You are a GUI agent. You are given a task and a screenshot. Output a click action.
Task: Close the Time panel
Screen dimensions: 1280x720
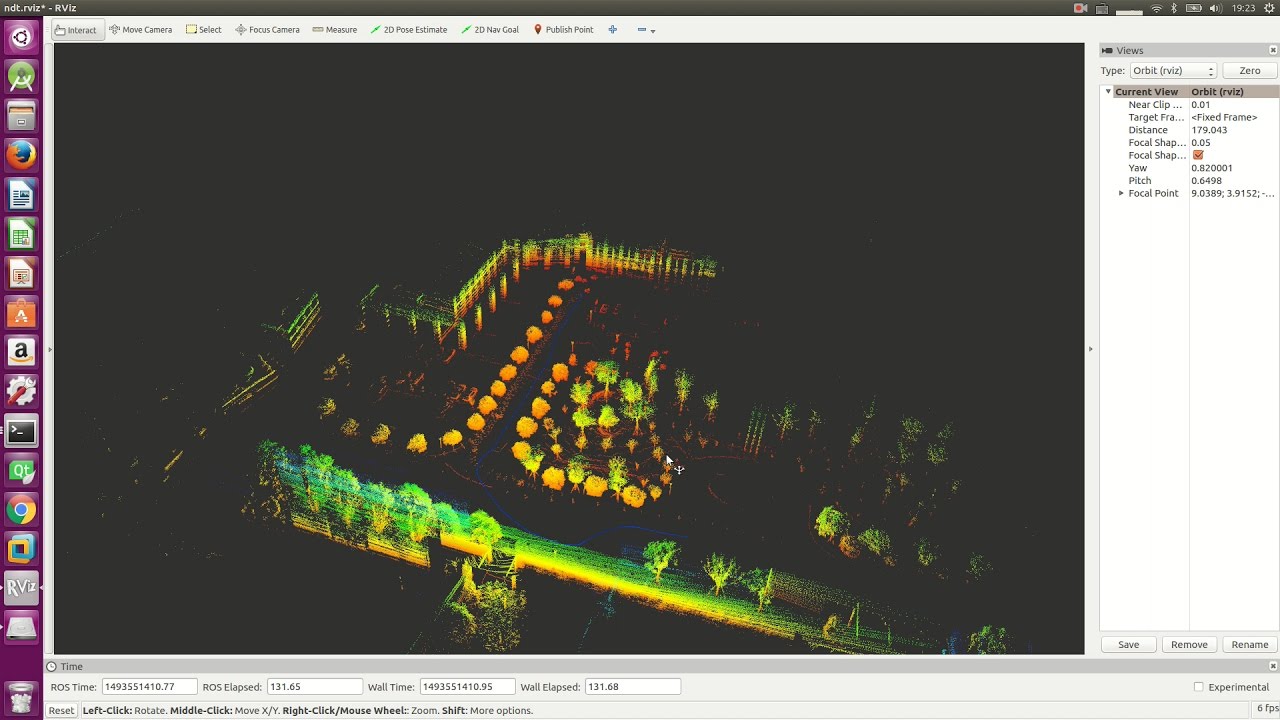1273,666
